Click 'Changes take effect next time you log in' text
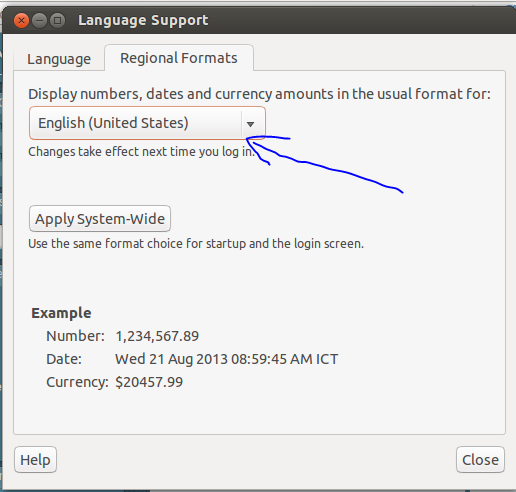Viewport: 516px width, 492px height. coord(141,152)
